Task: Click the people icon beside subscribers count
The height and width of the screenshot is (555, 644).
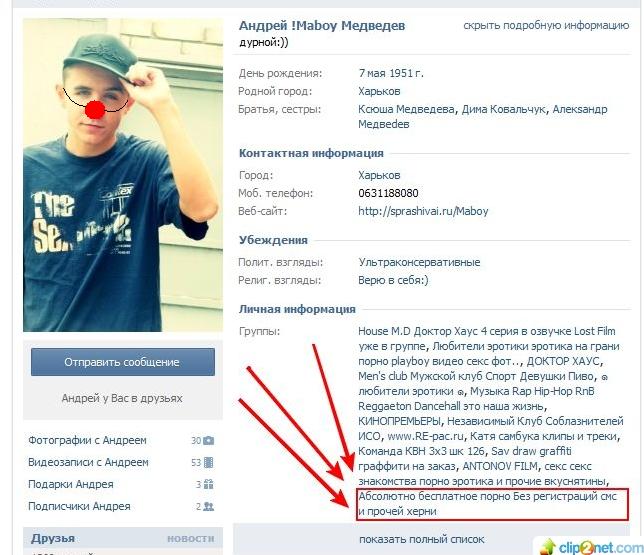Action: pos(209,507)
